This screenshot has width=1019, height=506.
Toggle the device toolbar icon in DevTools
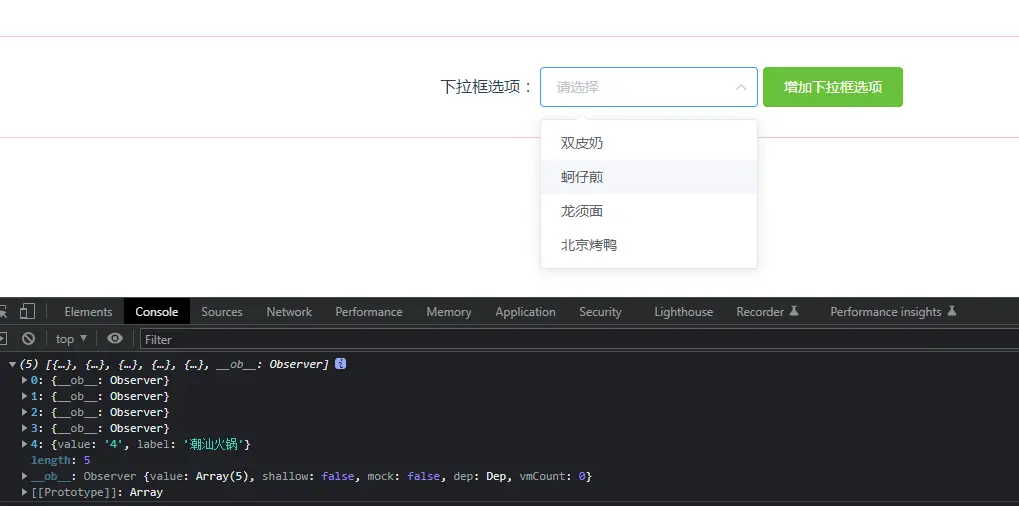[27, 312]
